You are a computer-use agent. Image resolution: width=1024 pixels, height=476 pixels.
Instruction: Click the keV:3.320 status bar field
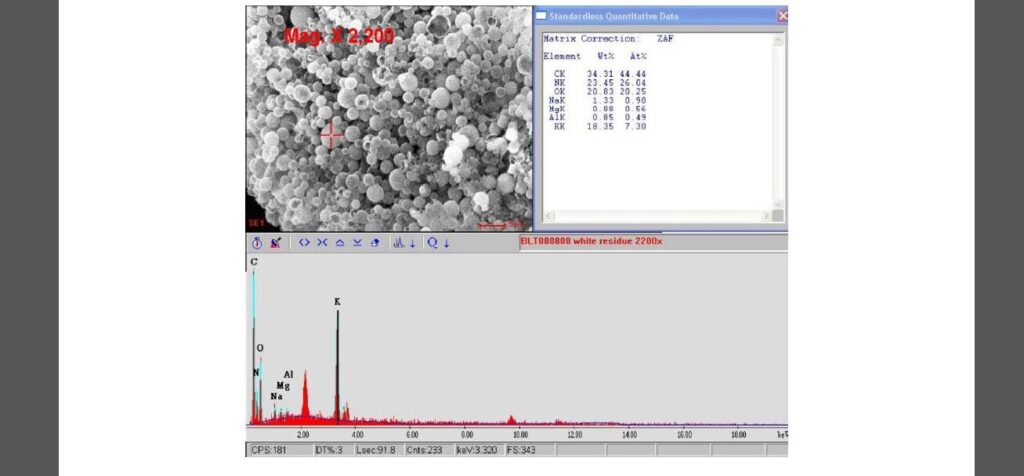479,450
